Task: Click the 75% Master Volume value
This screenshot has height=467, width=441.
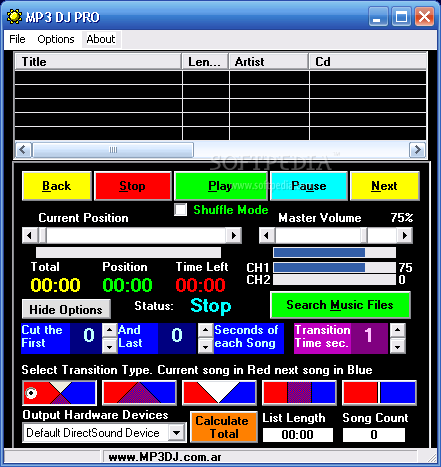Action: (x=402, y=218)
